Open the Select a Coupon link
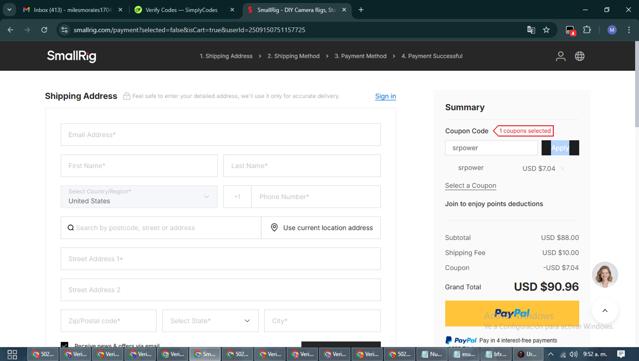Image resolution: width=639 pixels, height=361 pixels. [470, 185]
